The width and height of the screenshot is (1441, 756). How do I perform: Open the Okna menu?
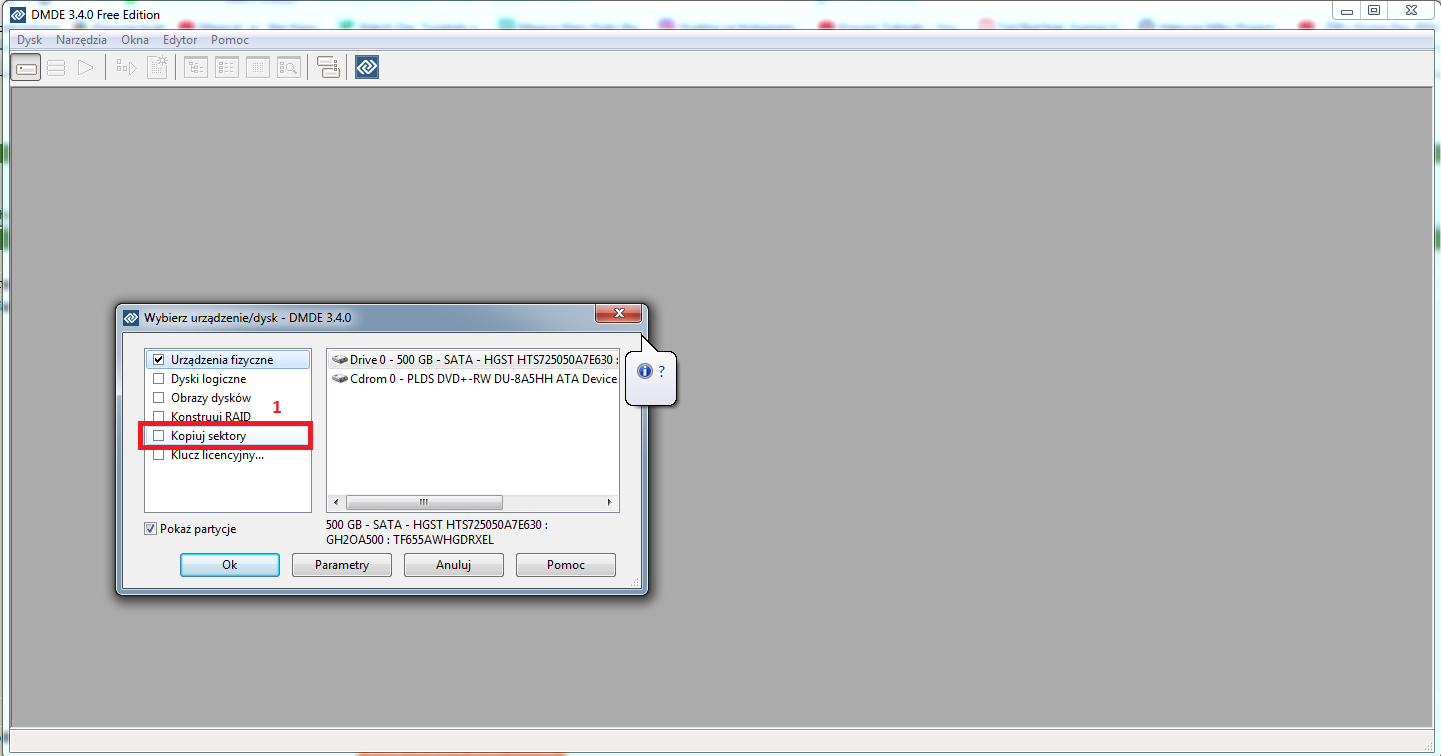(x=135, y=40)
